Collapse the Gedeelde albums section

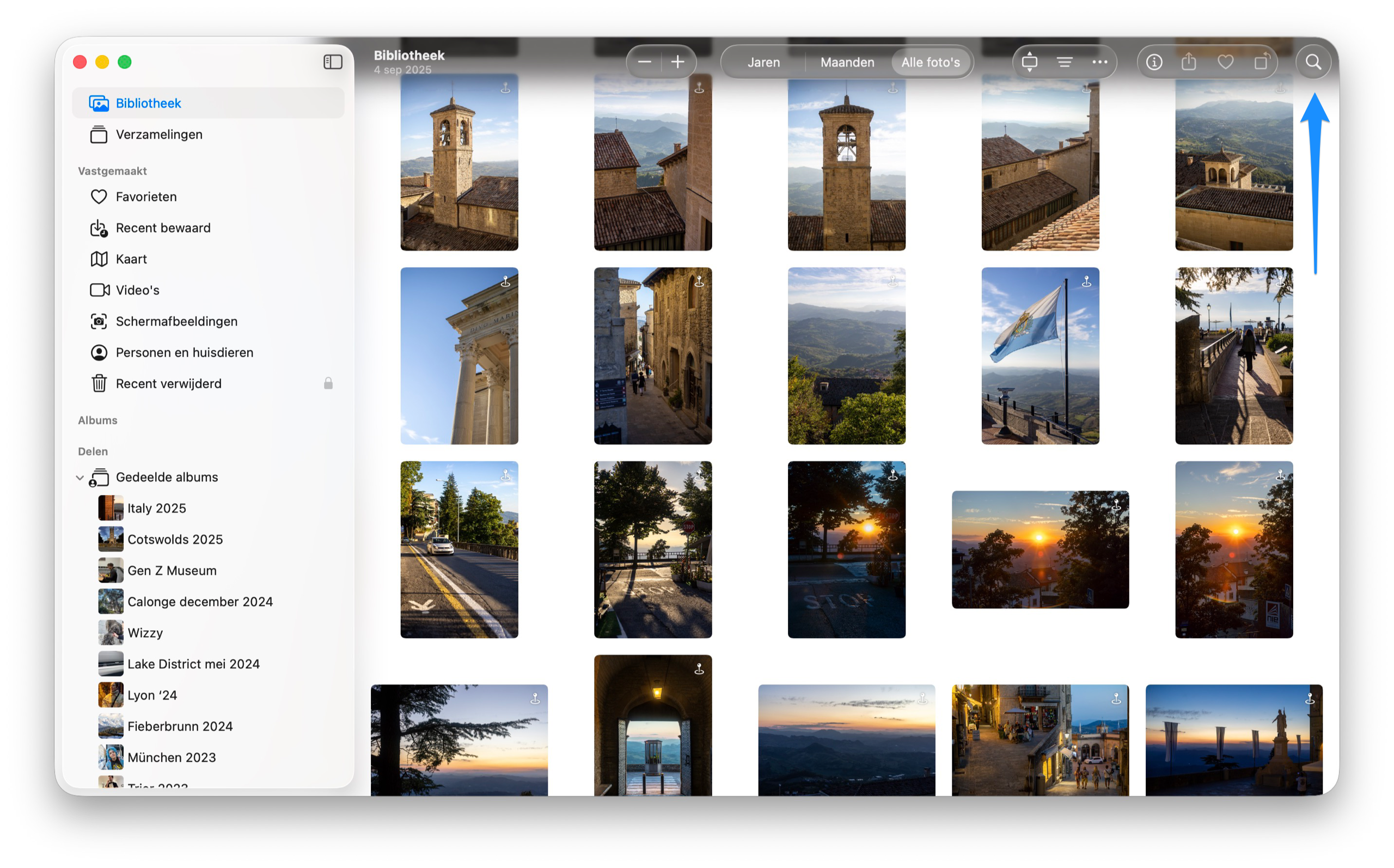(80, 478)
